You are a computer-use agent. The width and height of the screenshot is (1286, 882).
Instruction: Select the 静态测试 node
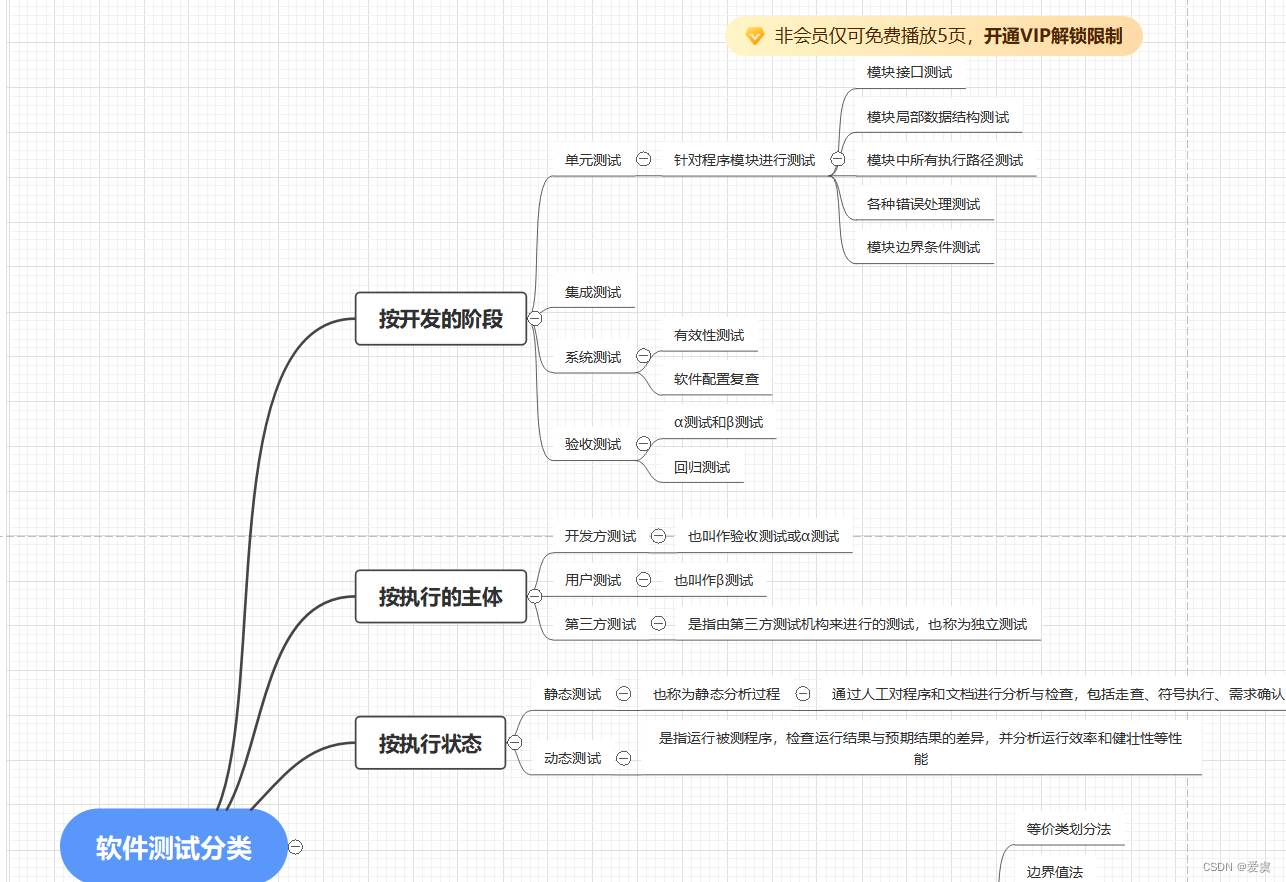pos(572,694)
